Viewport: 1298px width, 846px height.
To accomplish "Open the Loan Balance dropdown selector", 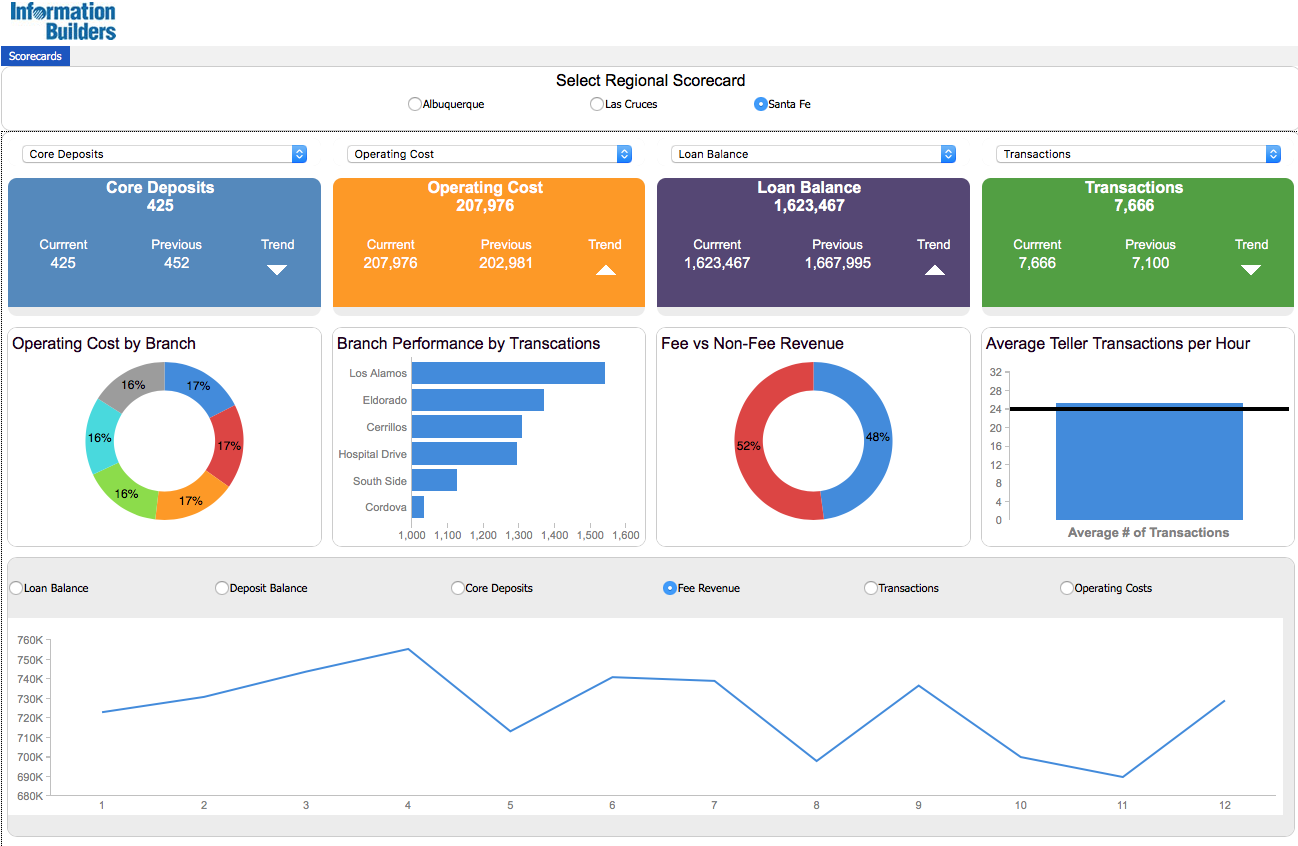I will click(x=813, y=154).
